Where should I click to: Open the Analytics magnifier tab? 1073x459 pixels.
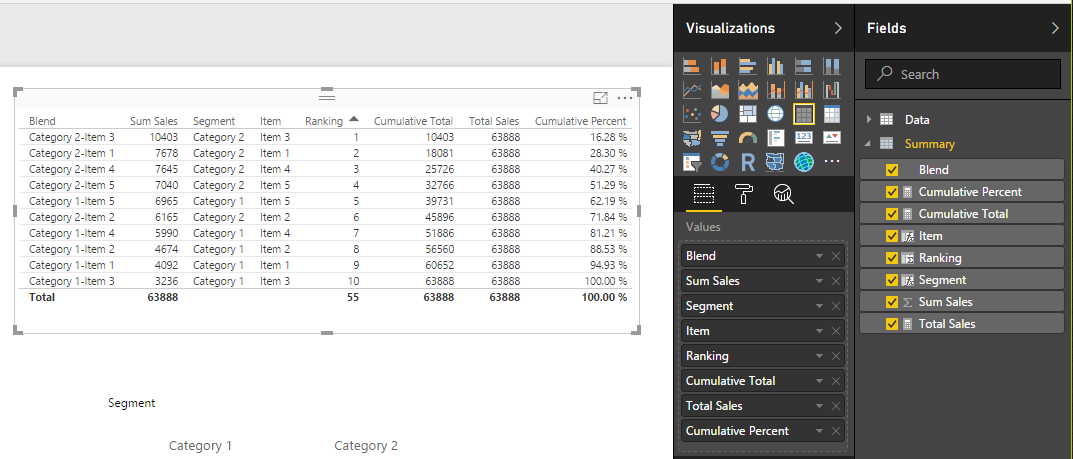[x=784, y=194]
